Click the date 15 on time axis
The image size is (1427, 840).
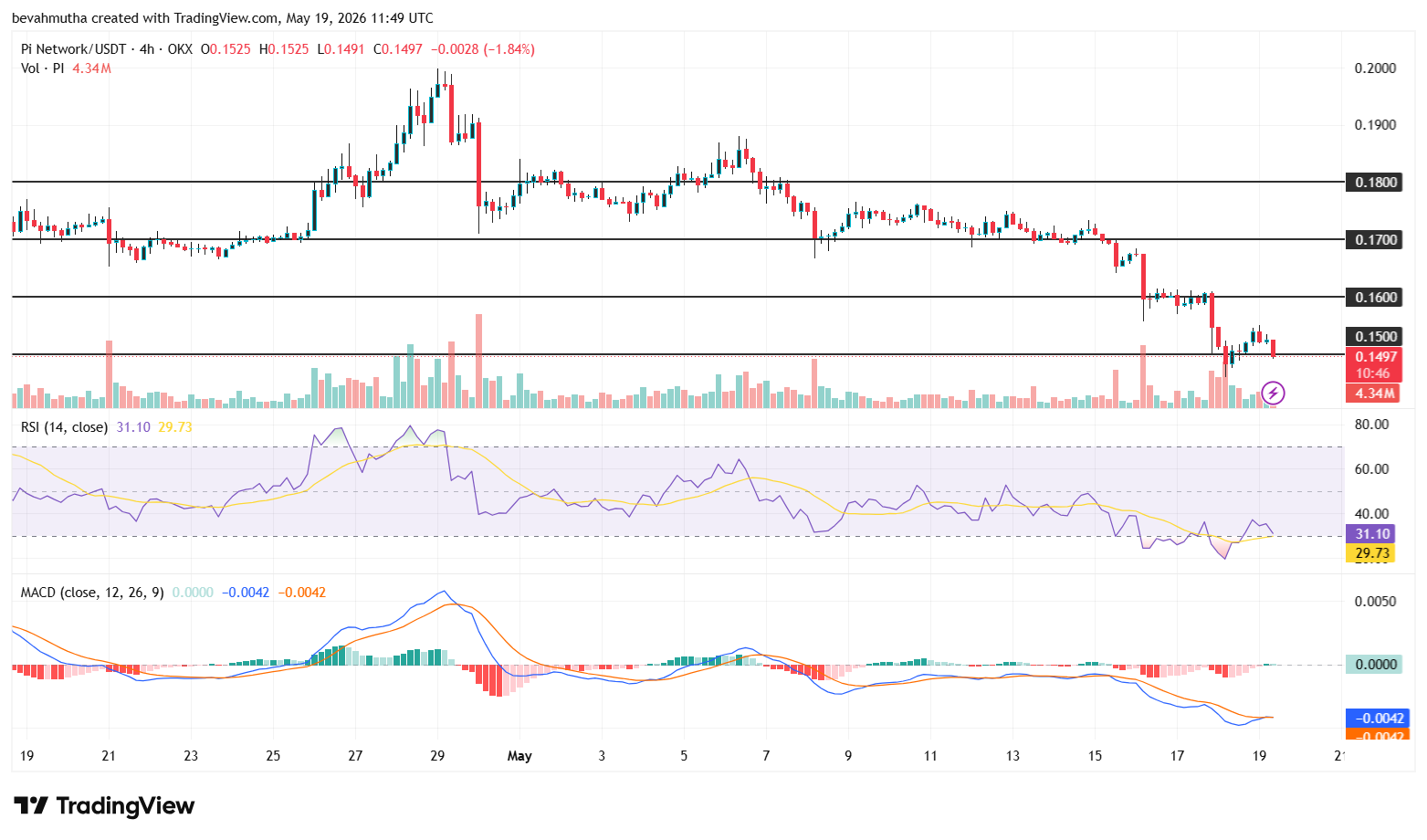click(x=1095, y=756)
